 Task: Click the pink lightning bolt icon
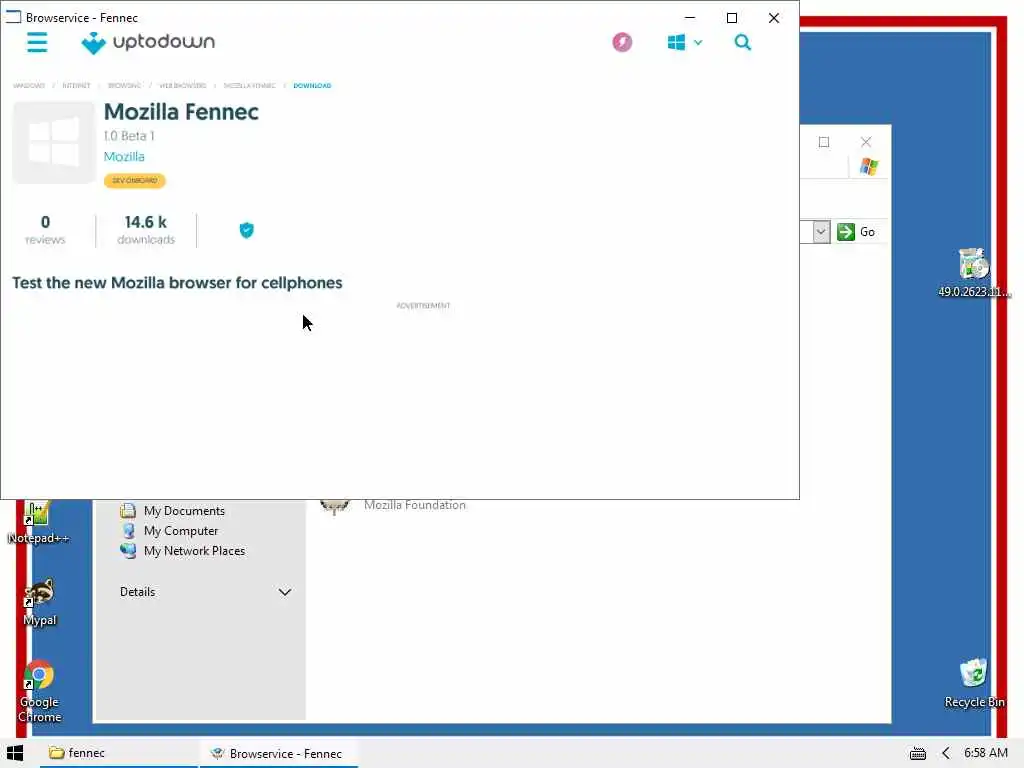(x=622, y=42)
